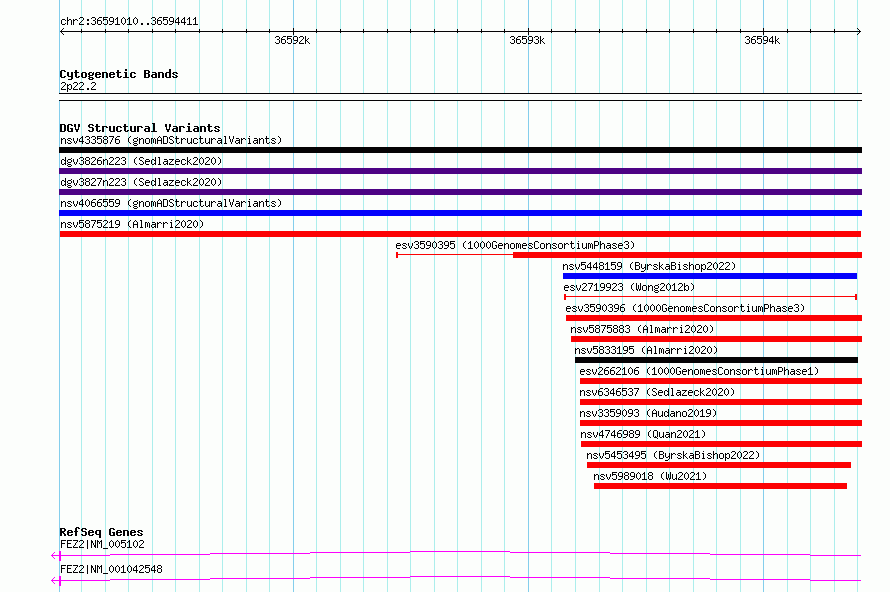Open nsv6346537 (Sedlazeck2020) label
Image resolution: width=890 pixels, height=592 pixels.
[x=657, y=392]
